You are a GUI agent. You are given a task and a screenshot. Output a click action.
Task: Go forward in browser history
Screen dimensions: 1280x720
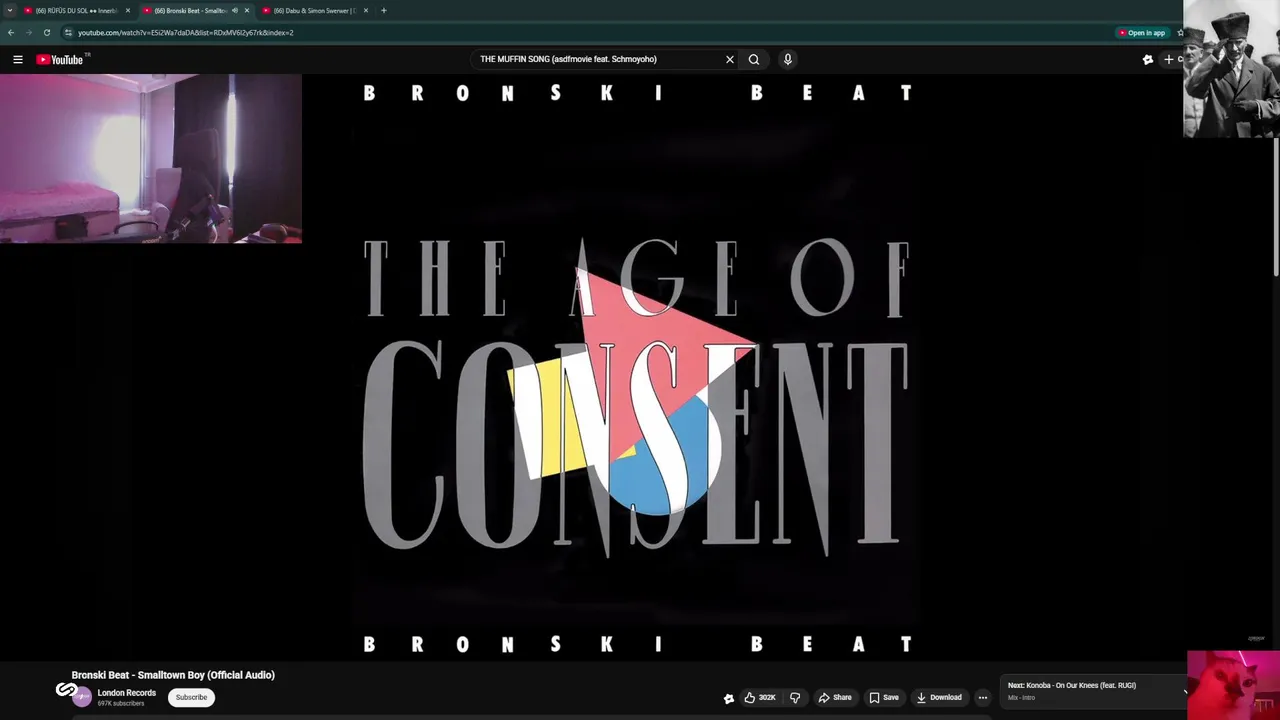click(28, 33)
